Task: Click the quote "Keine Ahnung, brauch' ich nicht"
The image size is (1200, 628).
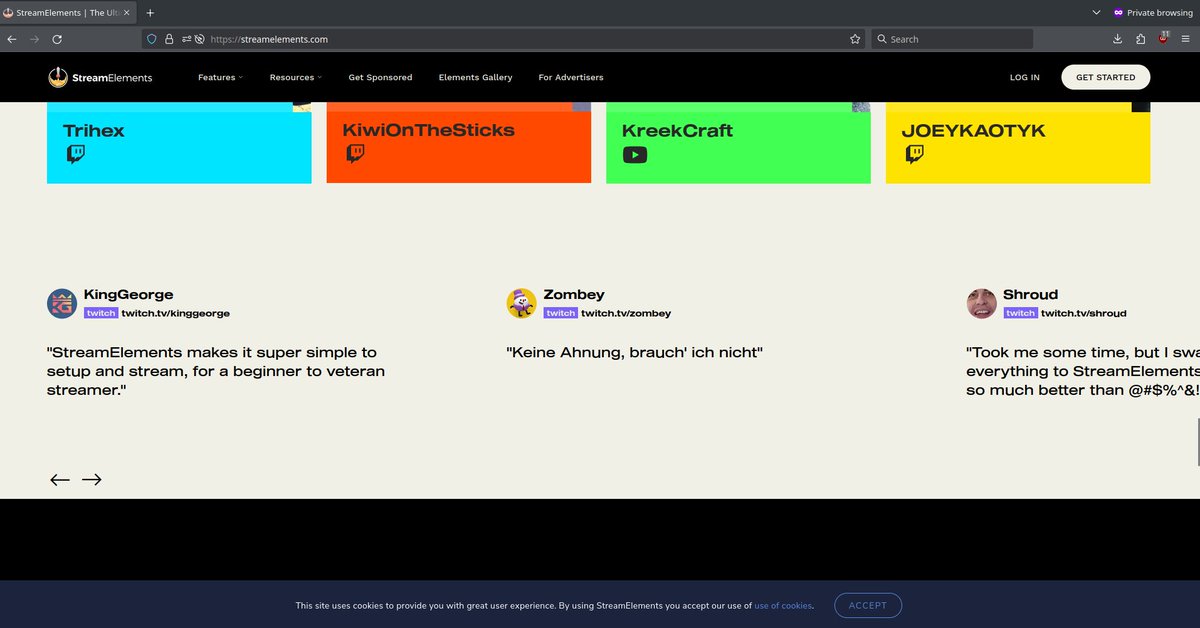Action: click(x=635, y=353)
